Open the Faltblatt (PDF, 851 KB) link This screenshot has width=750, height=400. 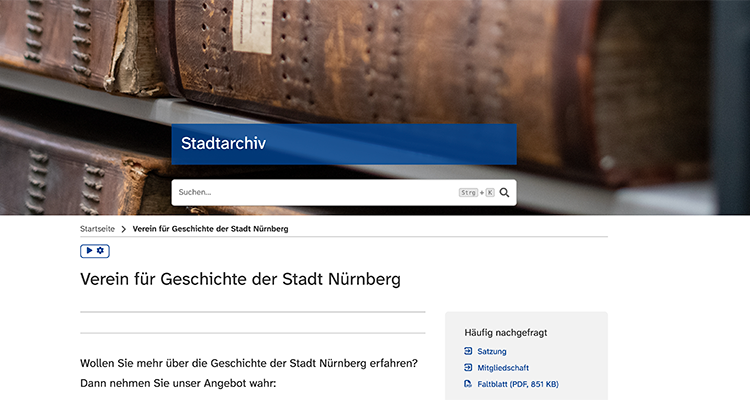tap(518, 384)
